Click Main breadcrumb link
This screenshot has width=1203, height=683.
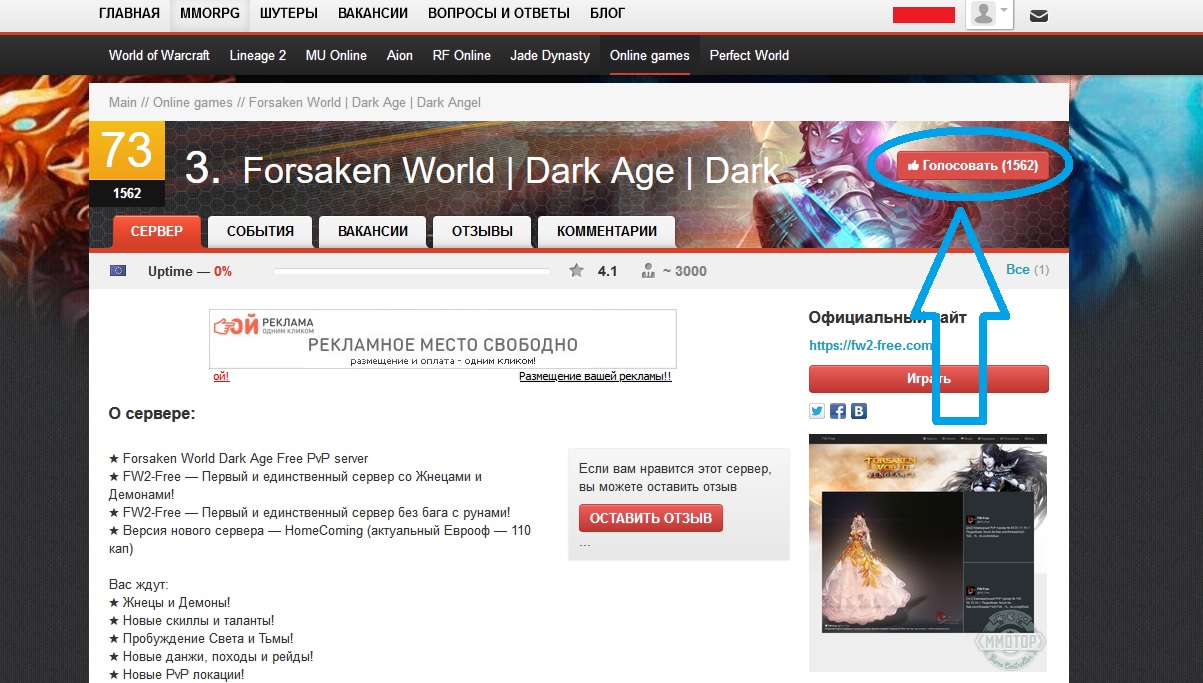click(x=123, y=102)
